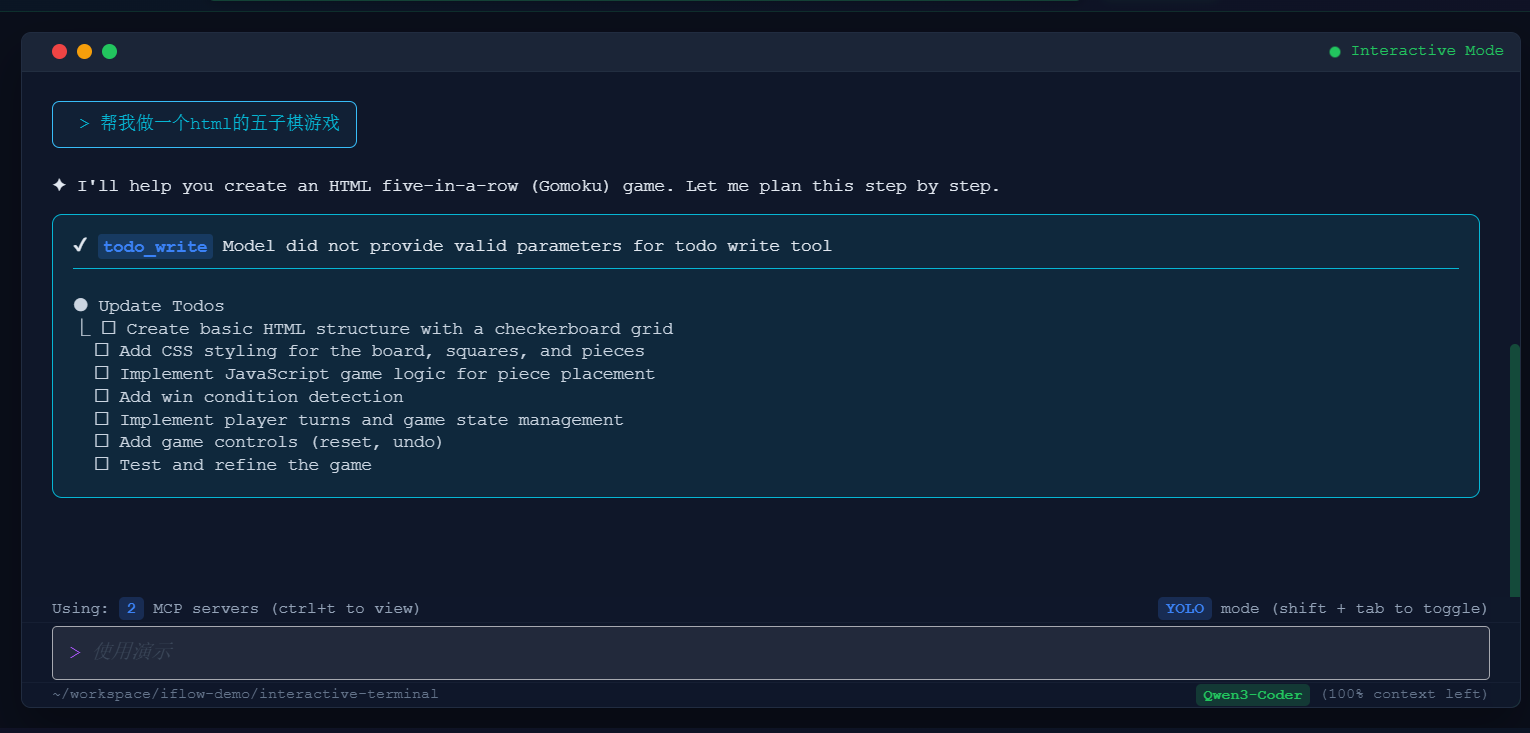Image resolution: width=1530 pixels, height=733 pixels.
Task: Open the Qwen3-Coder model selector
Action: [x=1252, y=694]
